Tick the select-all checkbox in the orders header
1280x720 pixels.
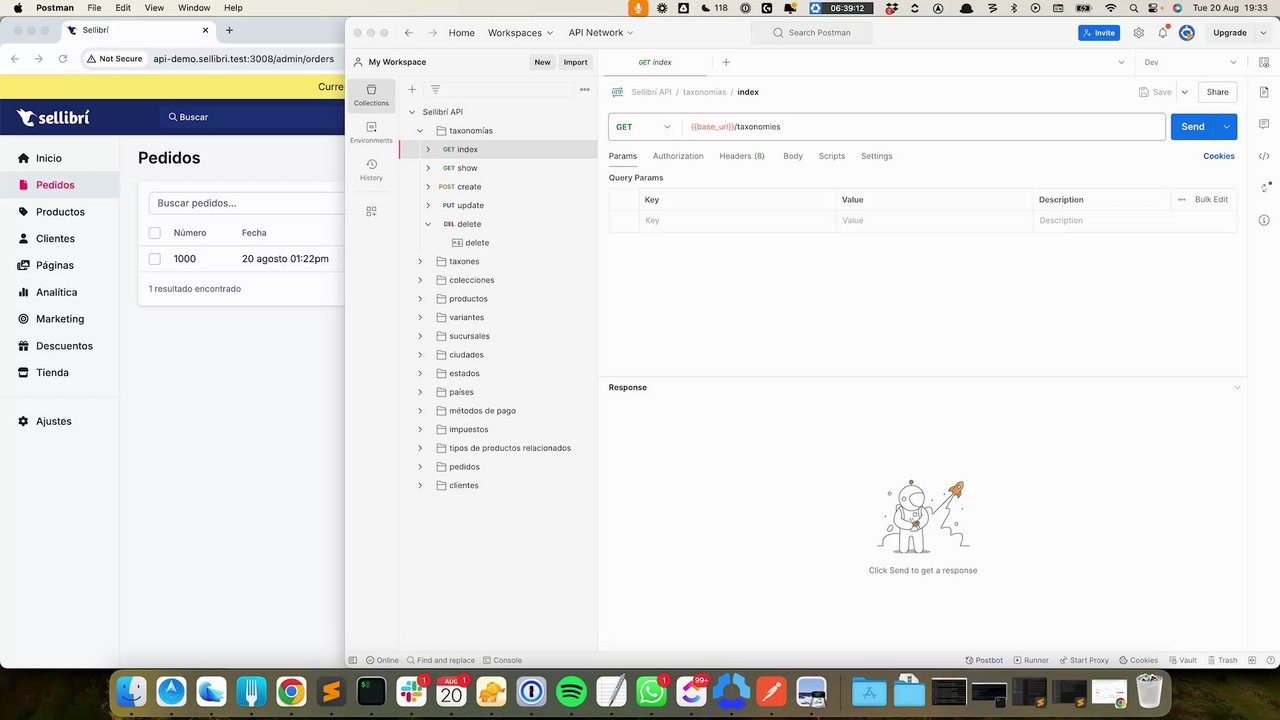pyautogui.click(x=154, y=233)
